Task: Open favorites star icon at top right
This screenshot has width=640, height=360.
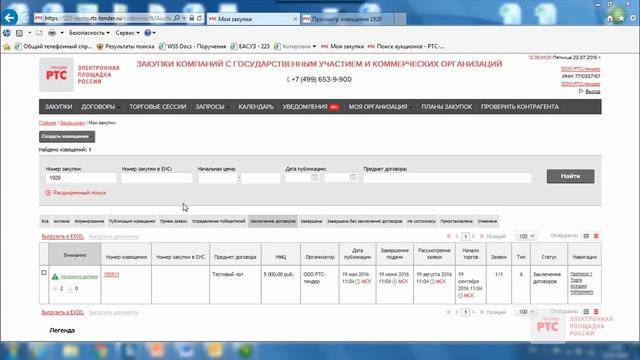Action: tap(621, 18)
